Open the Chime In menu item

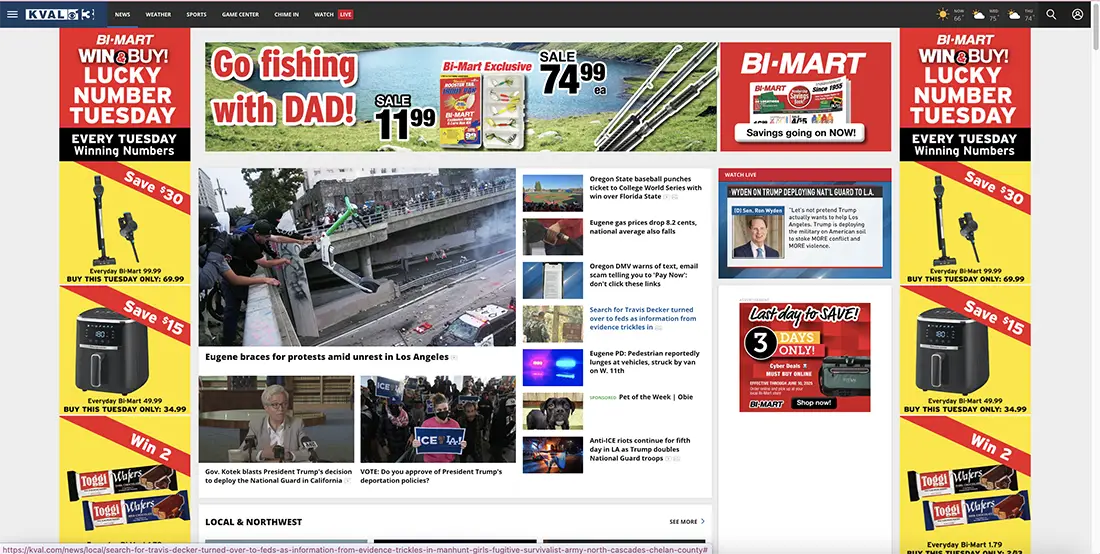286,14
